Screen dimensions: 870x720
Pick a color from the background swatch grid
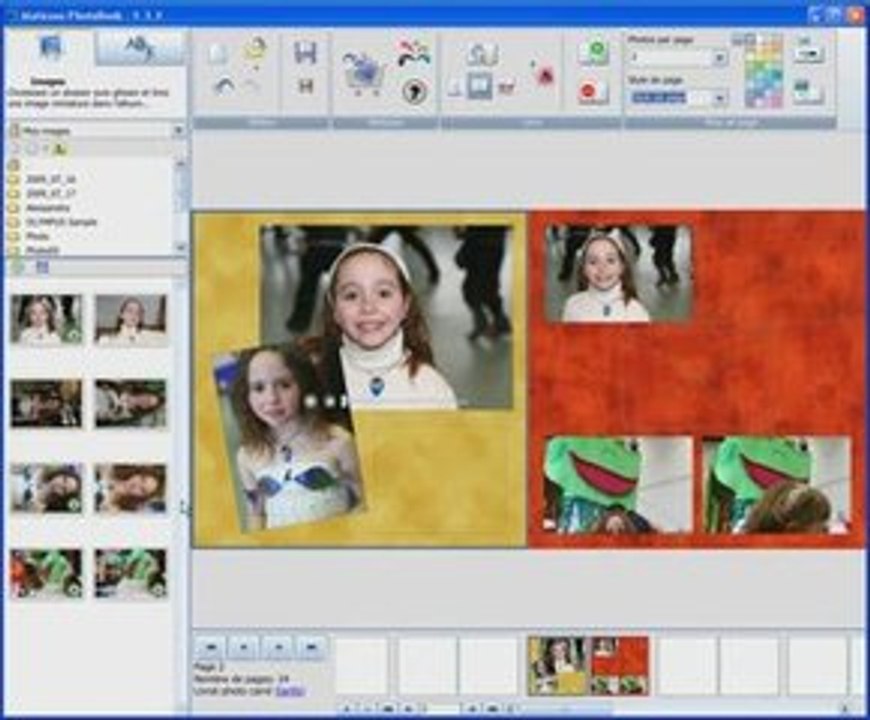pos(764,72)
